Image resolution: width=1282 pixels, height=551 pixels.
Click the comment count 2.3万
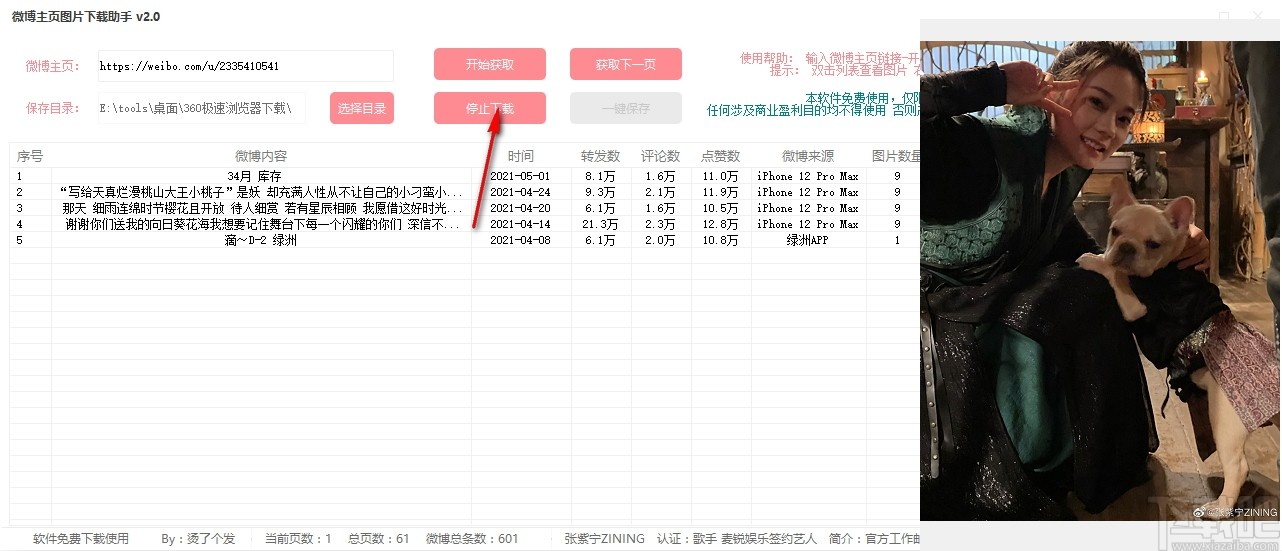click(661, 224)
